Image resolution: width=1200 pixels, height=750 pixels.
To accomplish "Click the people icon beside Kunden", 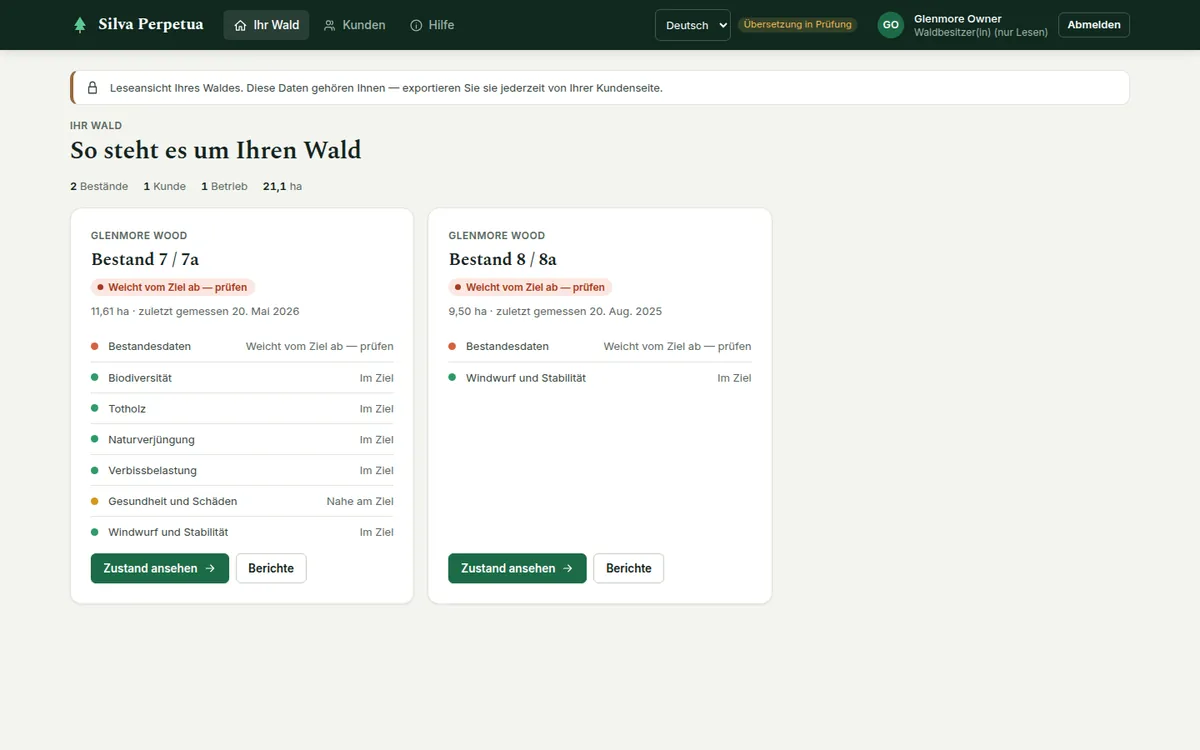I will 330,25.
